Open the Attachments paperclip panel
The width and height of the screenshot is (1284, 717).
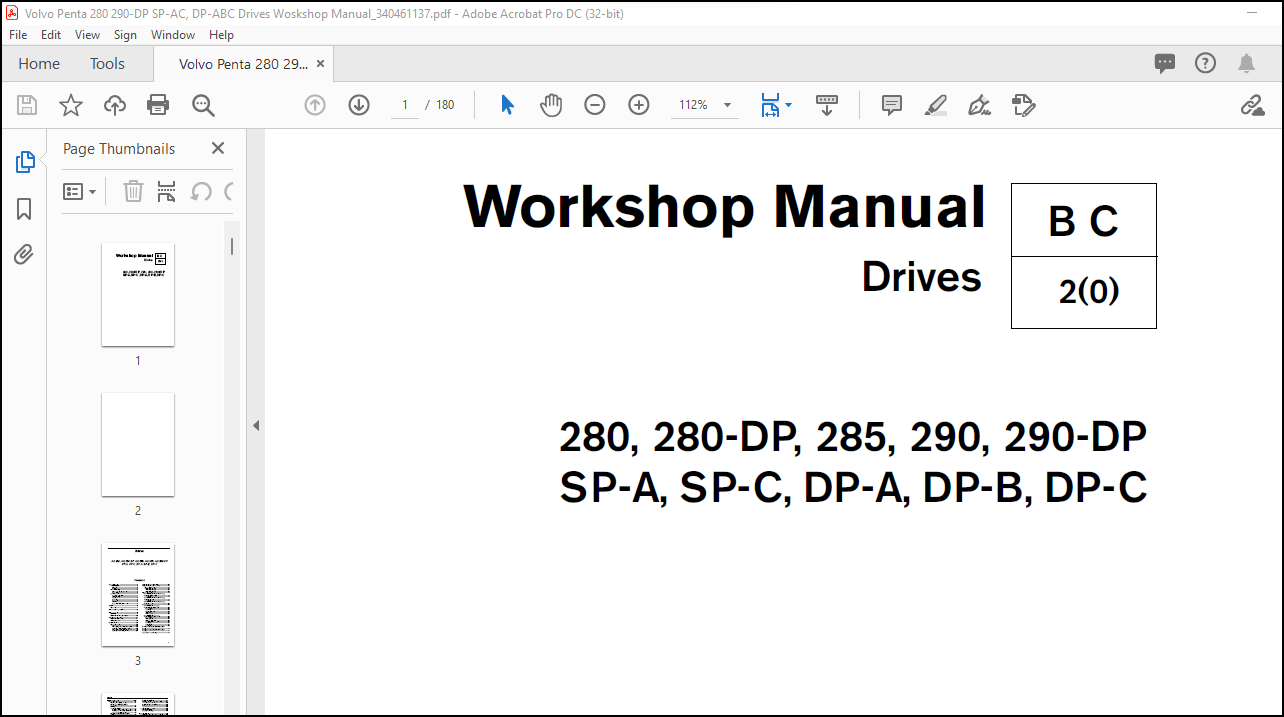pos(24,255)
